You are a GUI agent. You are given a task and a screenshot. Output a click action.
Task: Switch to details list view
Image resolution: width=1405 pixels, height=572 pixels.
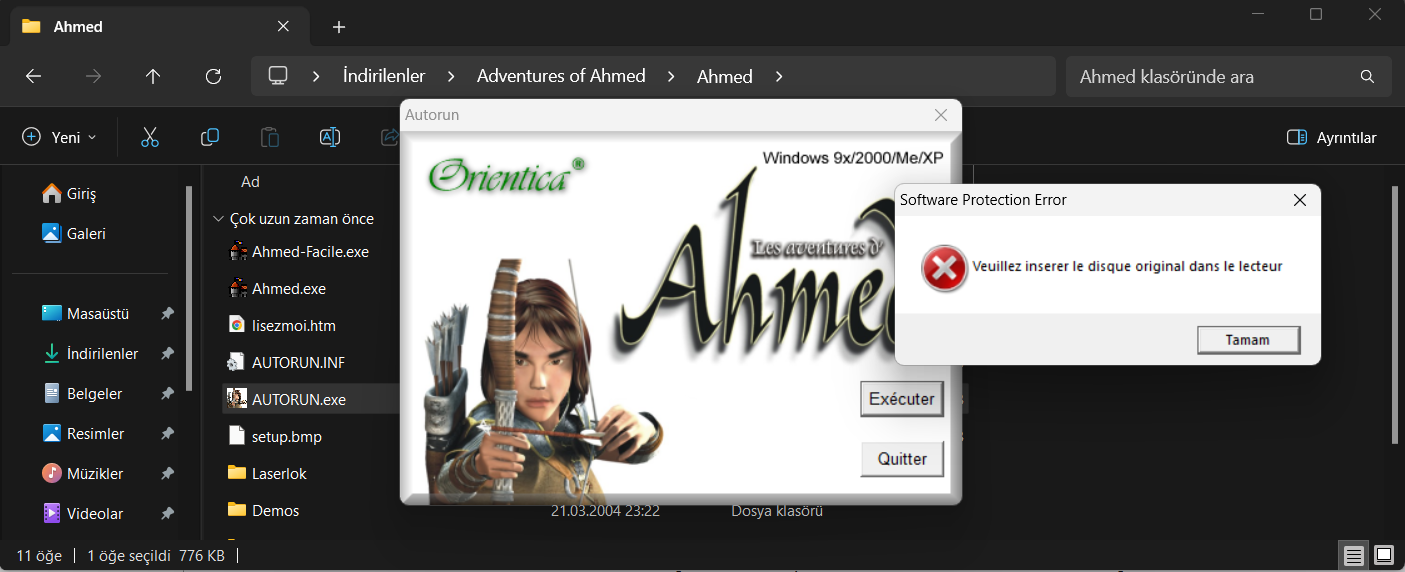[1353, 555]
